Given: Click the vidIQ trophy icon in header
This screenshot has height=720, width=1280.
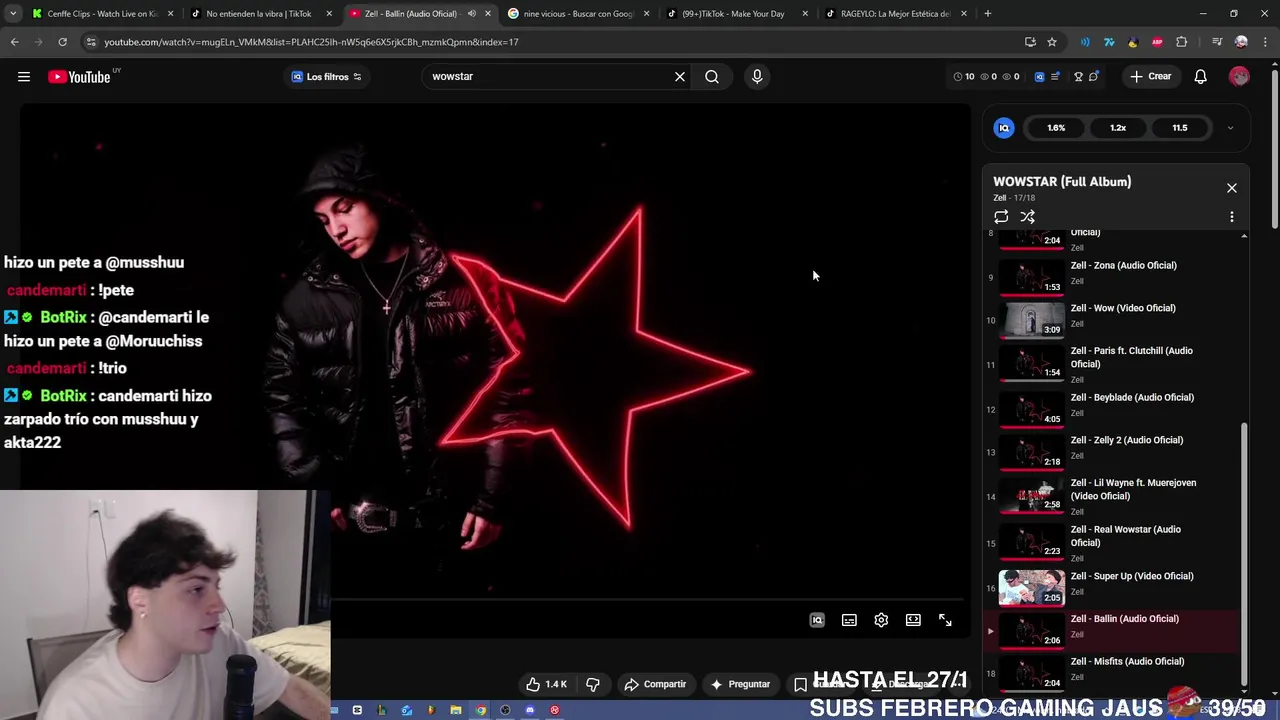Looking at the screenshot, I should pyautogui.click(x=1078, y=77).
